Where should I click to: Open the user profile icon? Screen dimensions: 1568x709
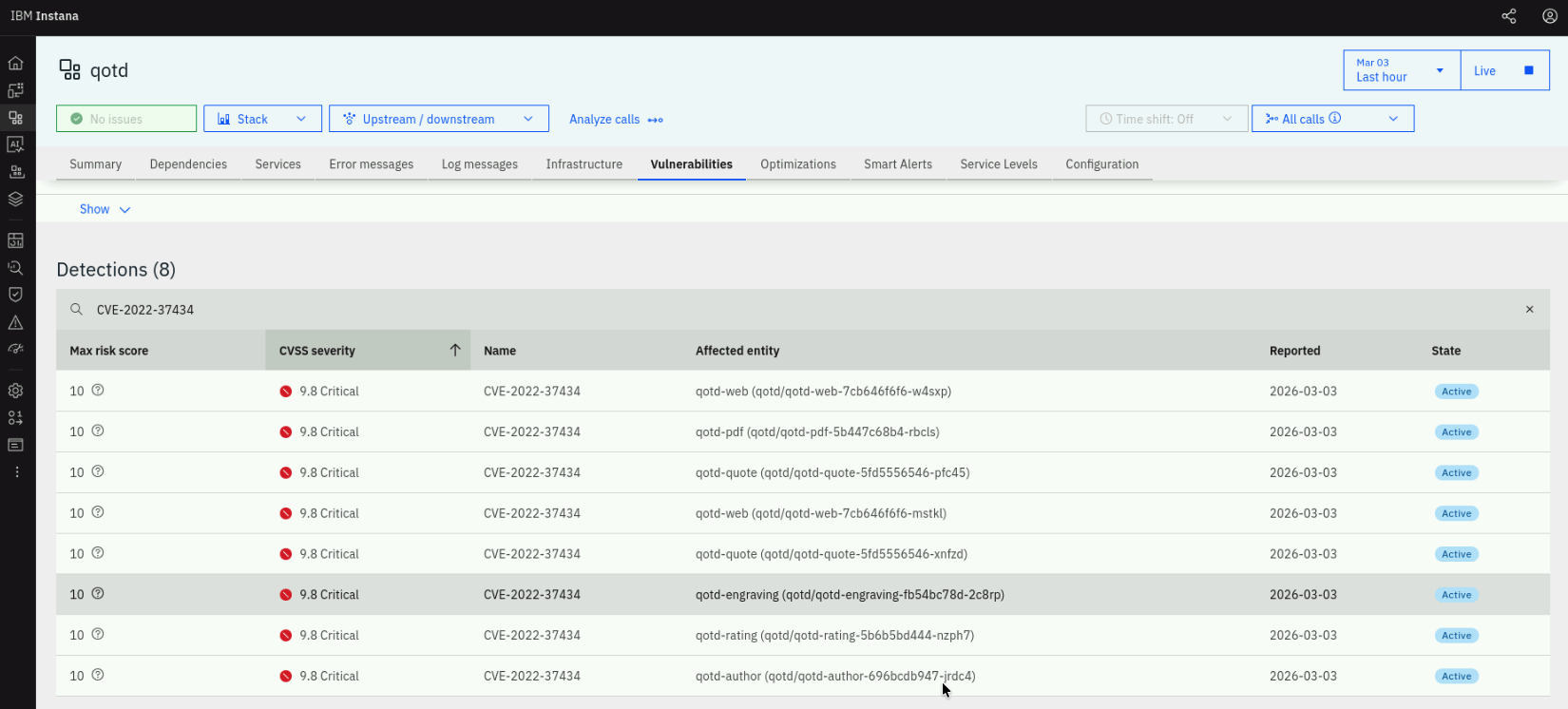[x=1549, y=16]
